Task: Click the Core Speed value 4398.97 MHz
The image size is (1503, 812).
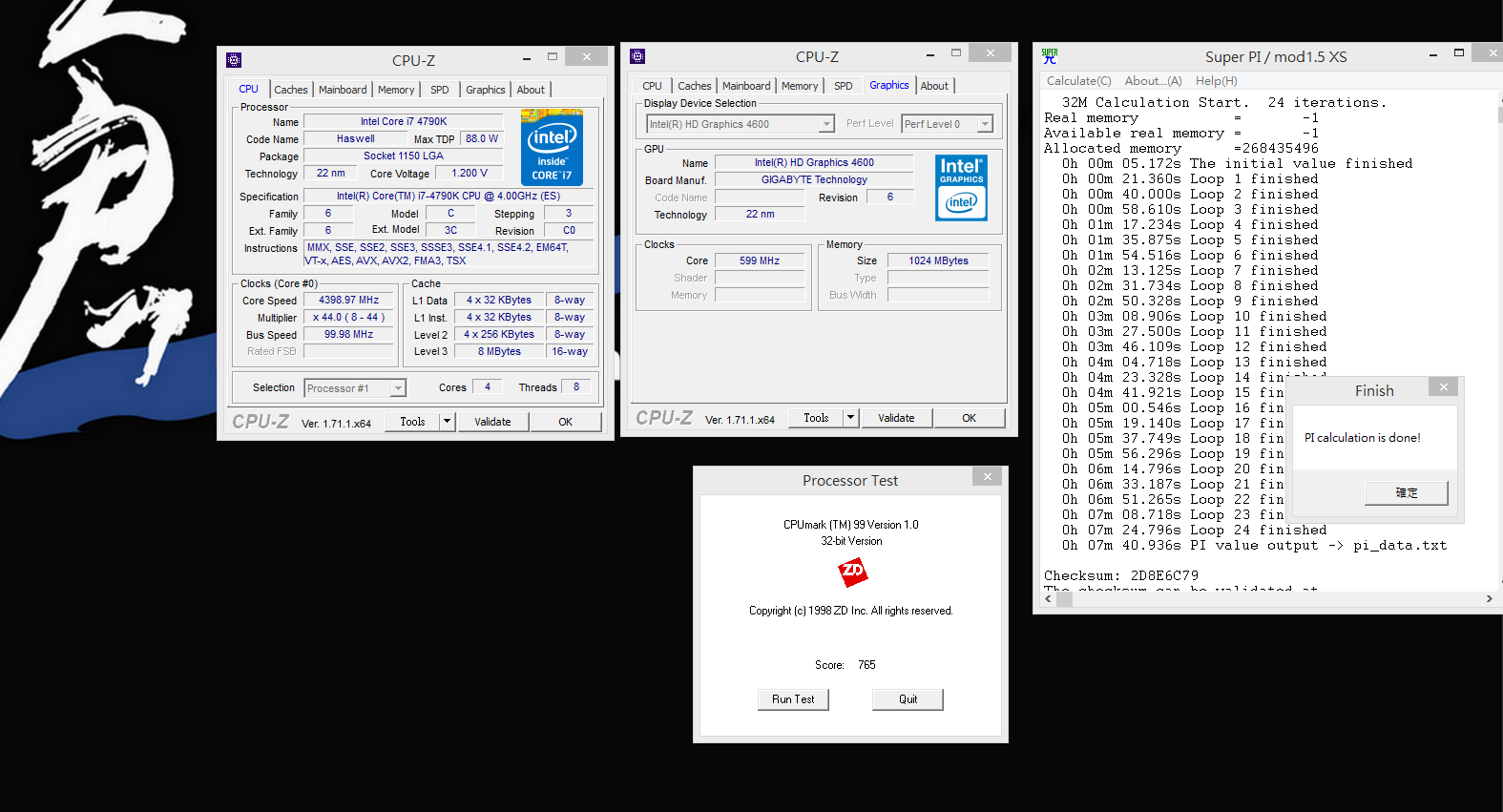Action: point(348,301)
